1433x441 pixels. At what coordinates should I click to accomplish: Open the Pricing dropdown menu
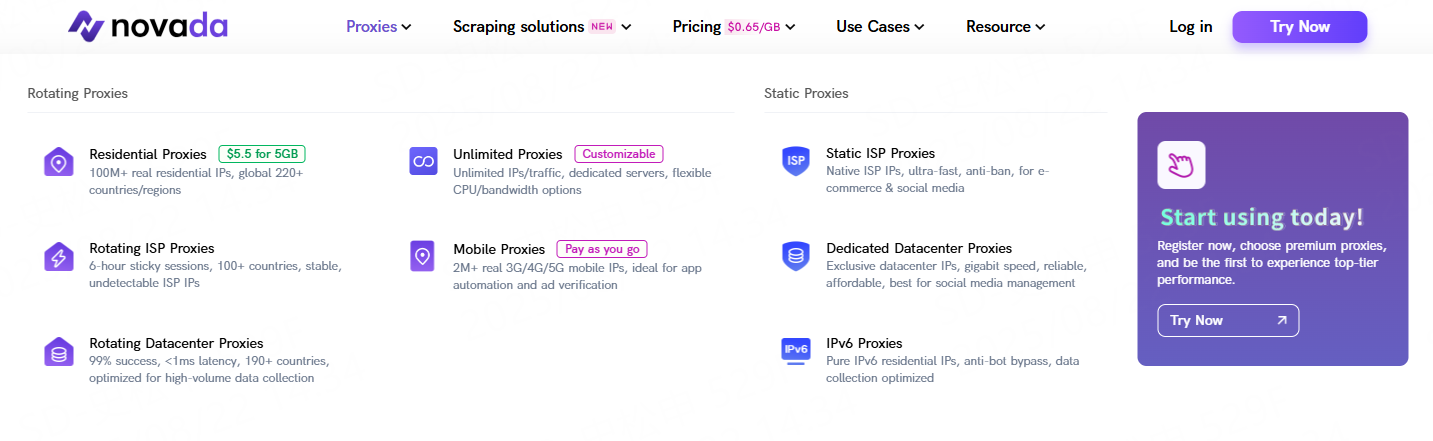[734, 27]
